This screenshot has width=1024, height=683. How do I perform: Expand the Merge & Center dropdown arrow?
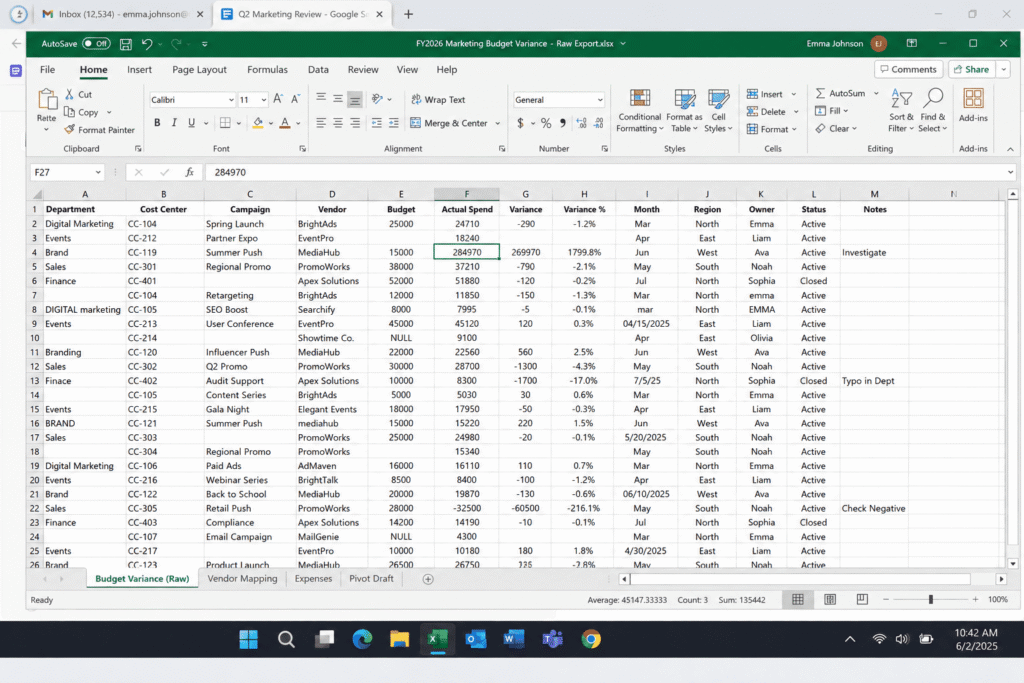498,123
